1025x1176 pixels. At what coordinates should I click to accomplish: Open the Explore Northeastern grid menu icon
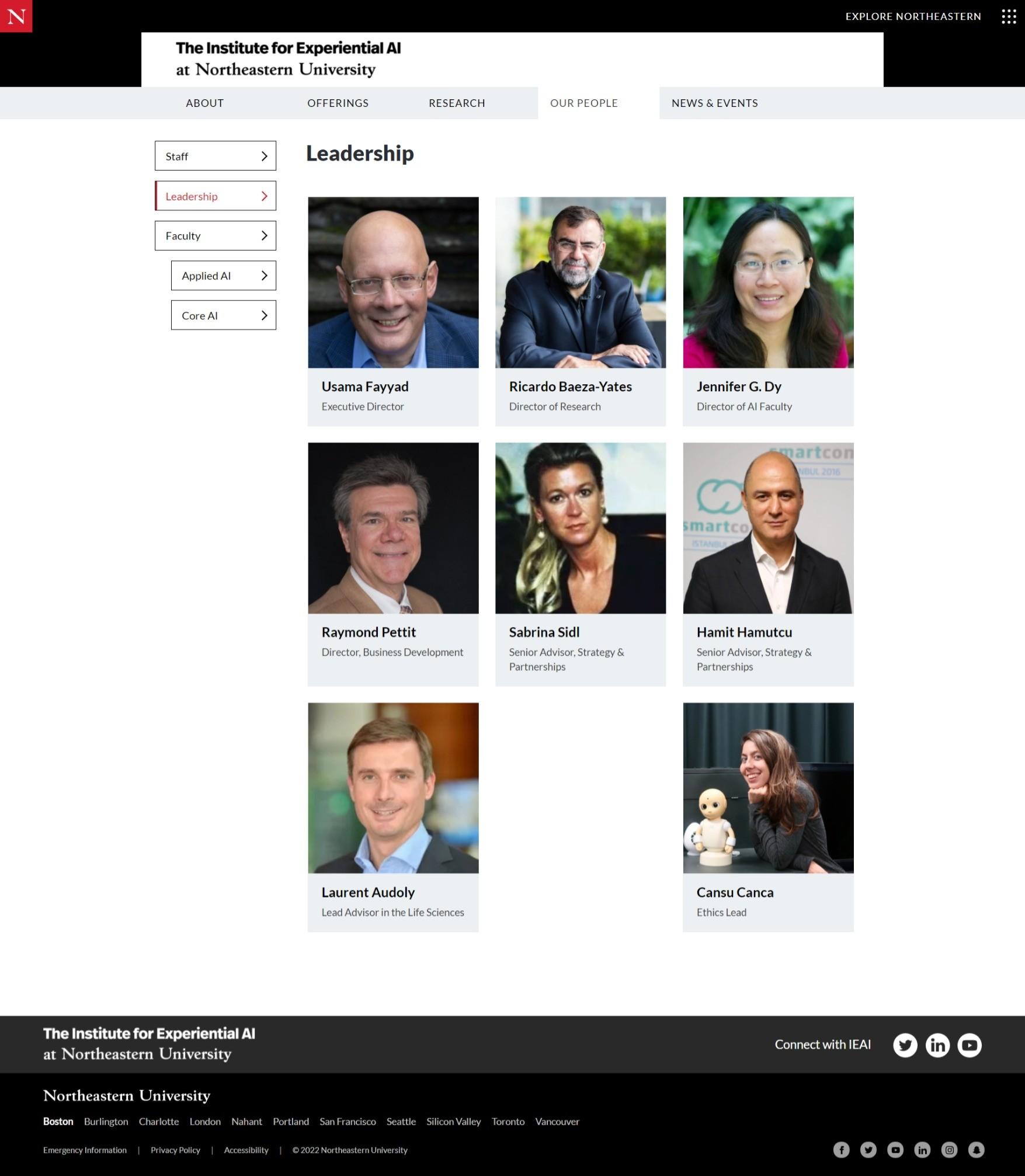1009,16
